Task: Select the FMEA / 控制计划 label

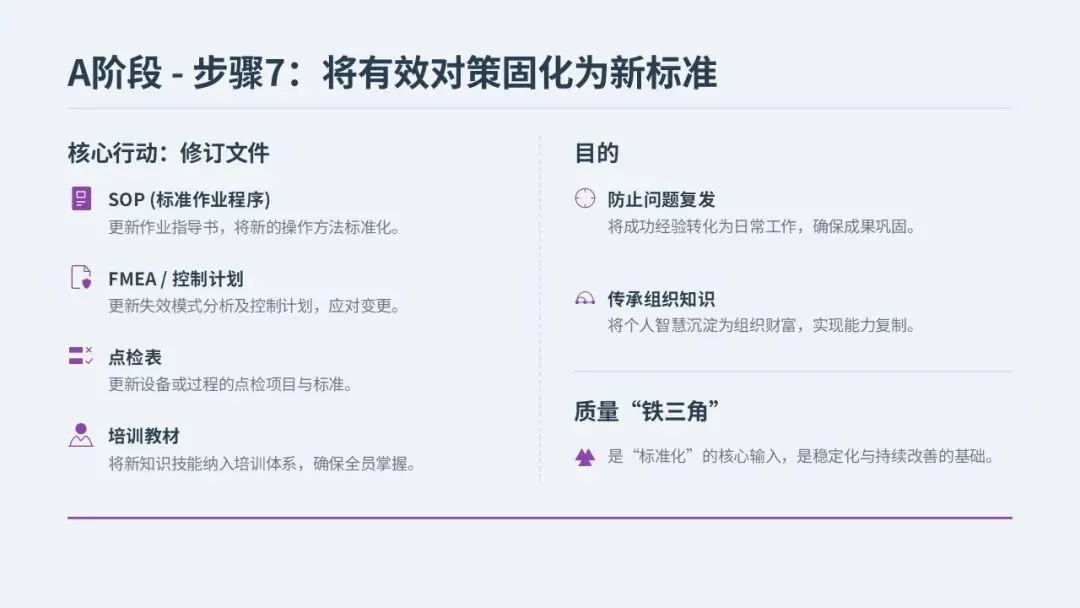Action: coord(176,279)
